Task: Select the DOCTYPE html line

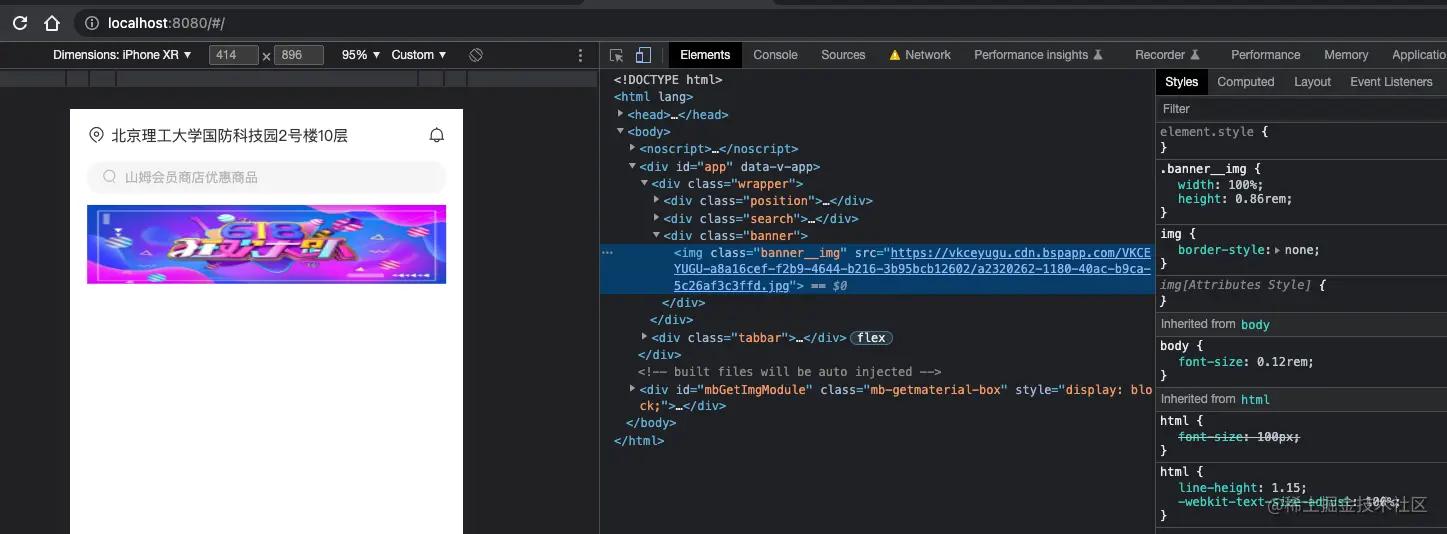Action: point(668,80)
